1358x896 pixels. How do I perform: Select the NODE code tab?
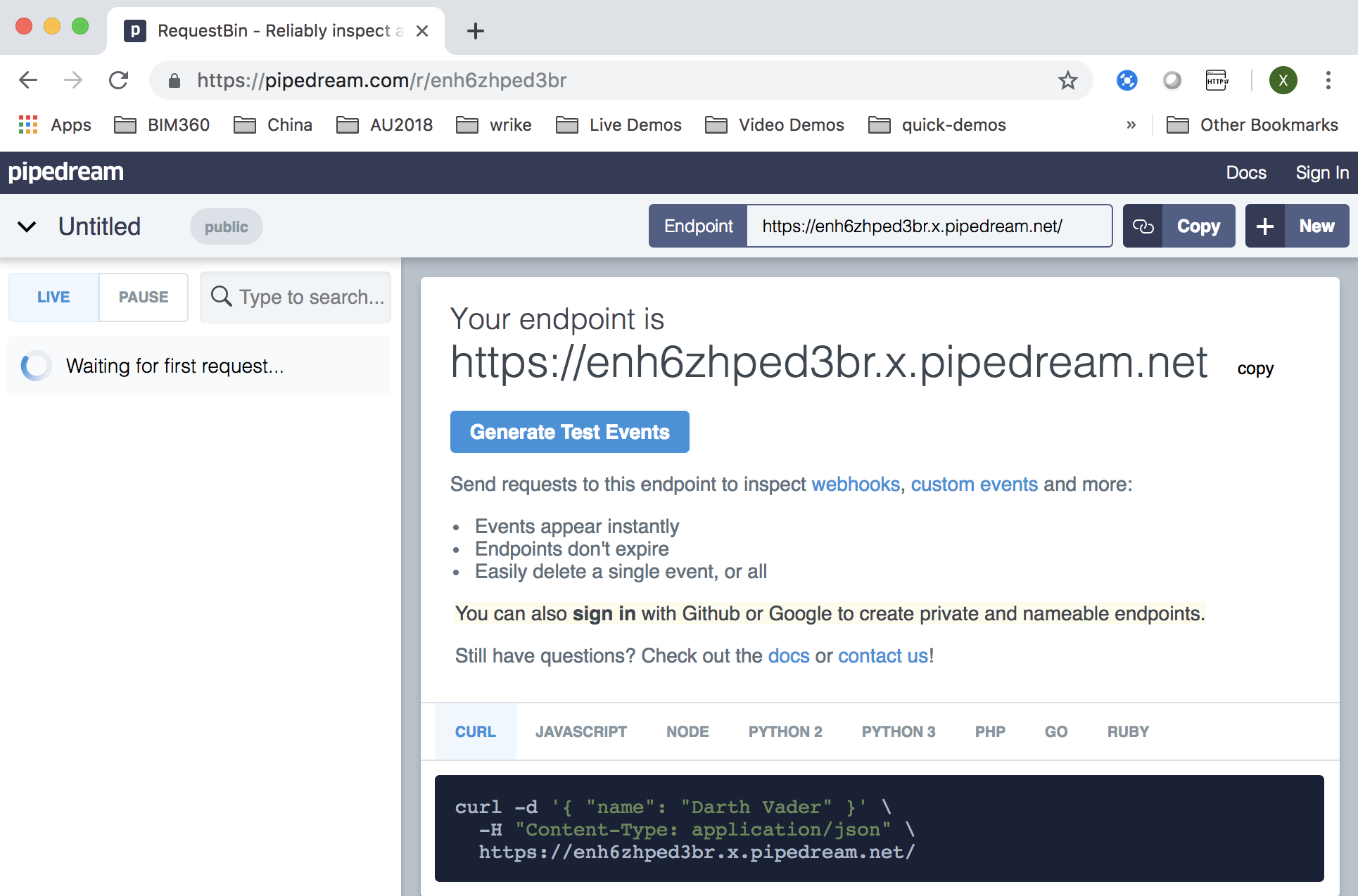pos(687,731)
